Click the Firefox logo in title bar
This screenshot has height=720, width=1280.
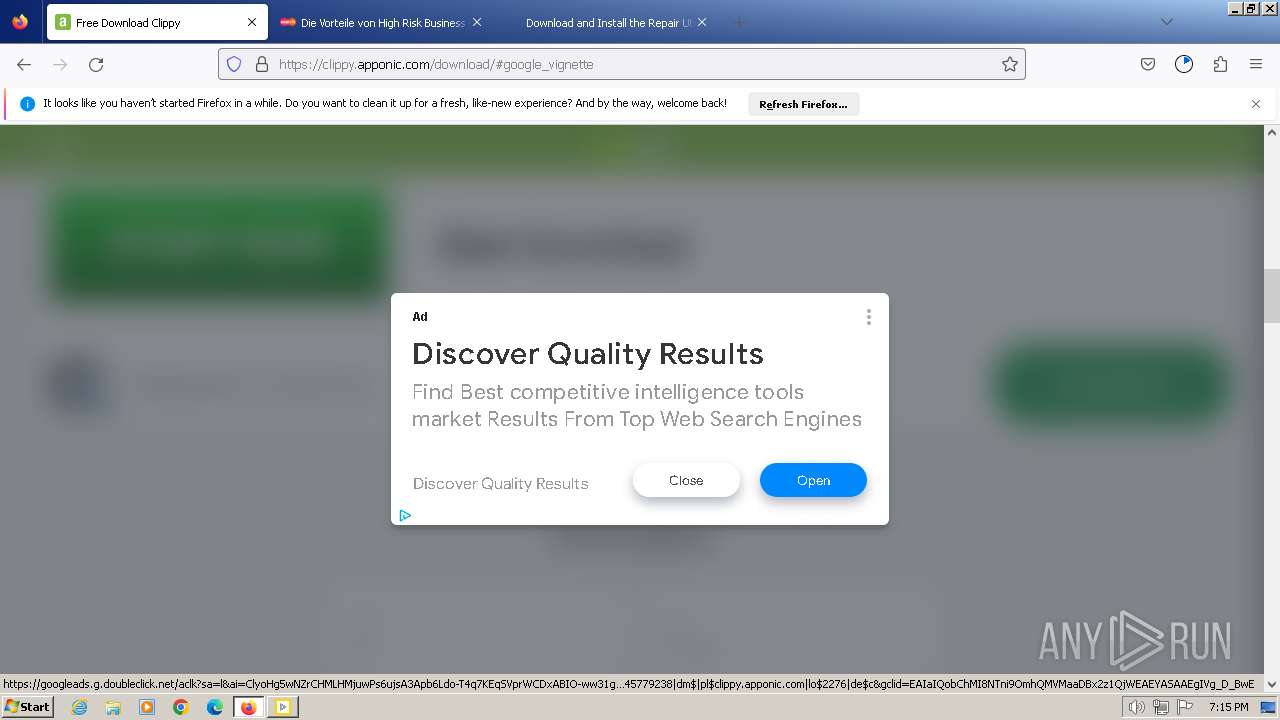click(20, 21)
